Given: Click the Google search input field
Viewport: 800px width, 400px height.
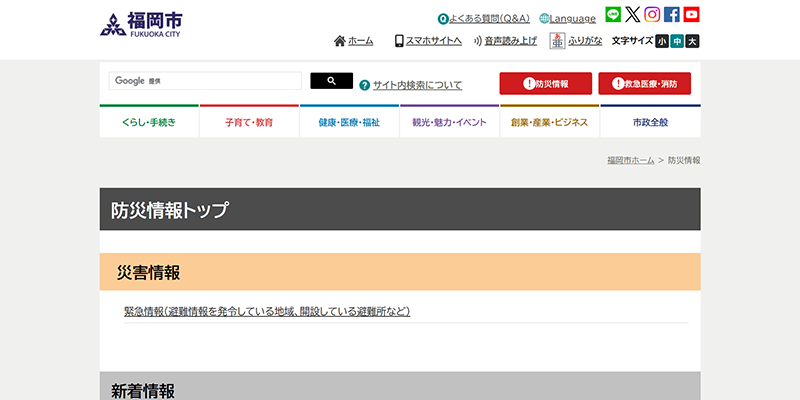Looking at the screenshot, I should (x=205, y=81).
